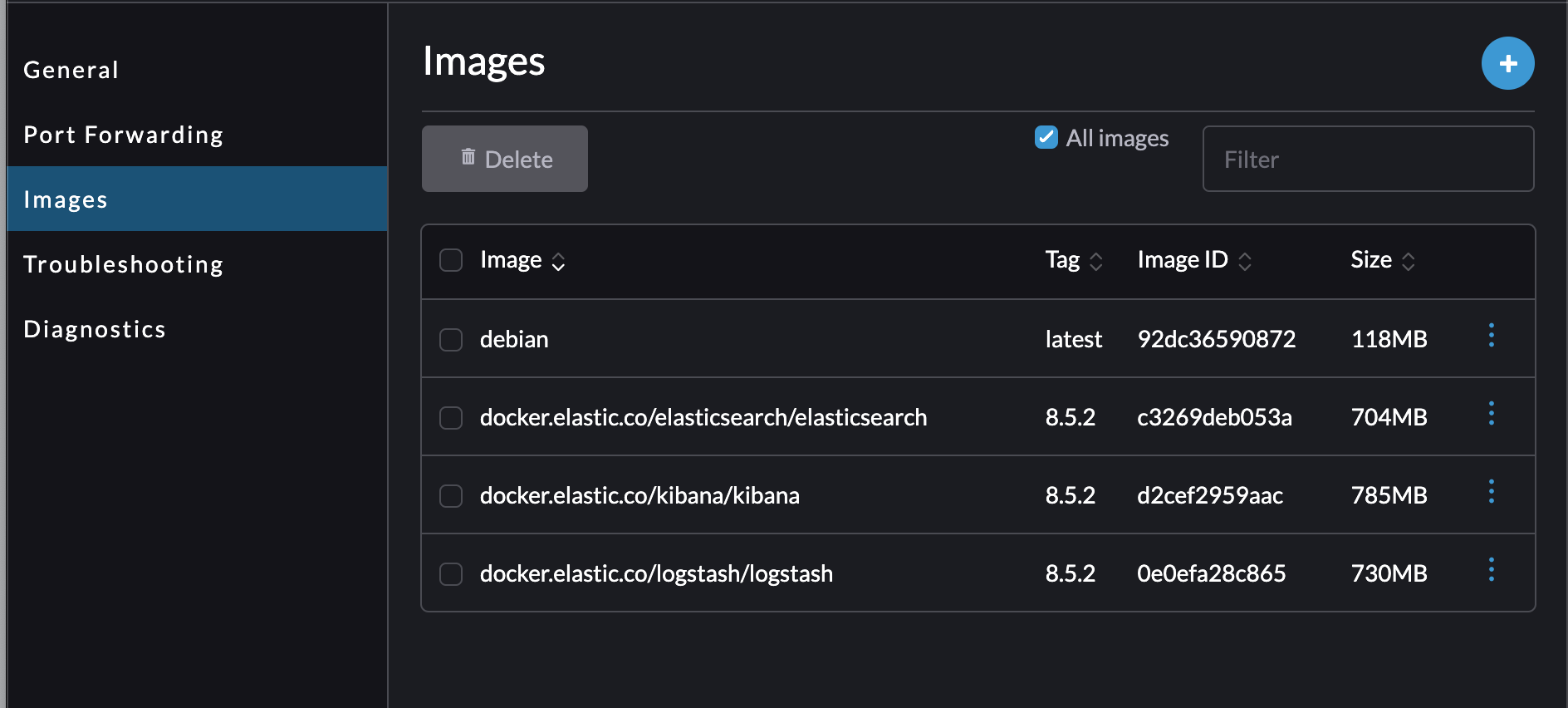
Task: Sort table by Image column
Action: coord(523,260)
